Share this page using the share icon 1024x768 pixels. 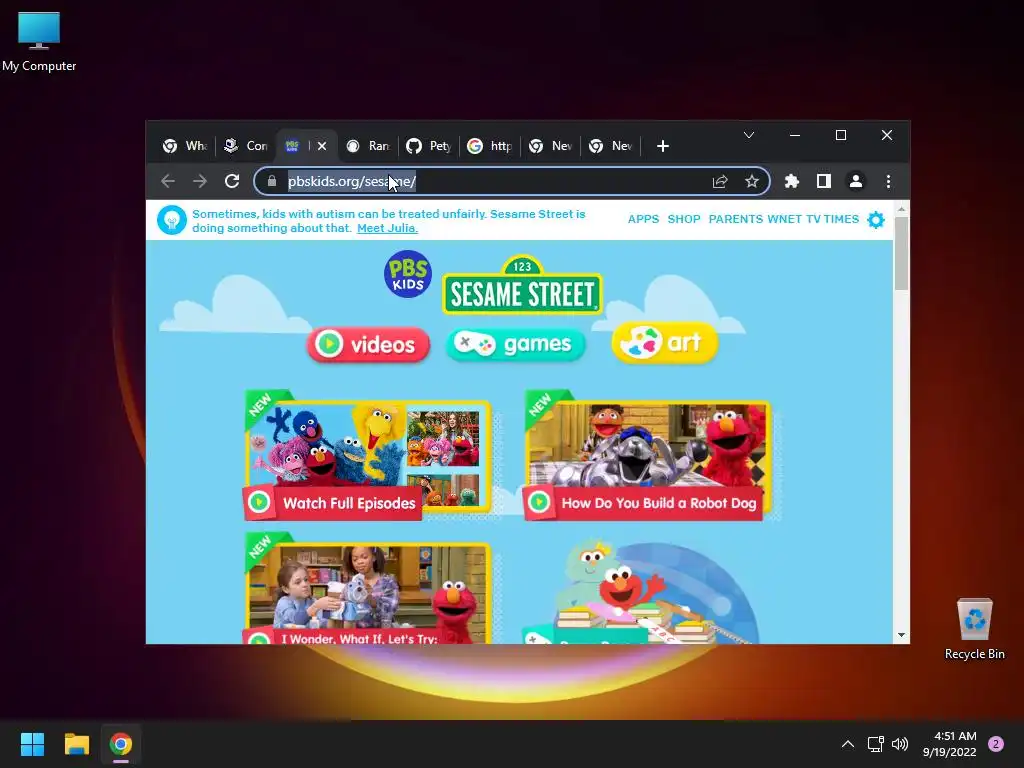pos(720,182)
